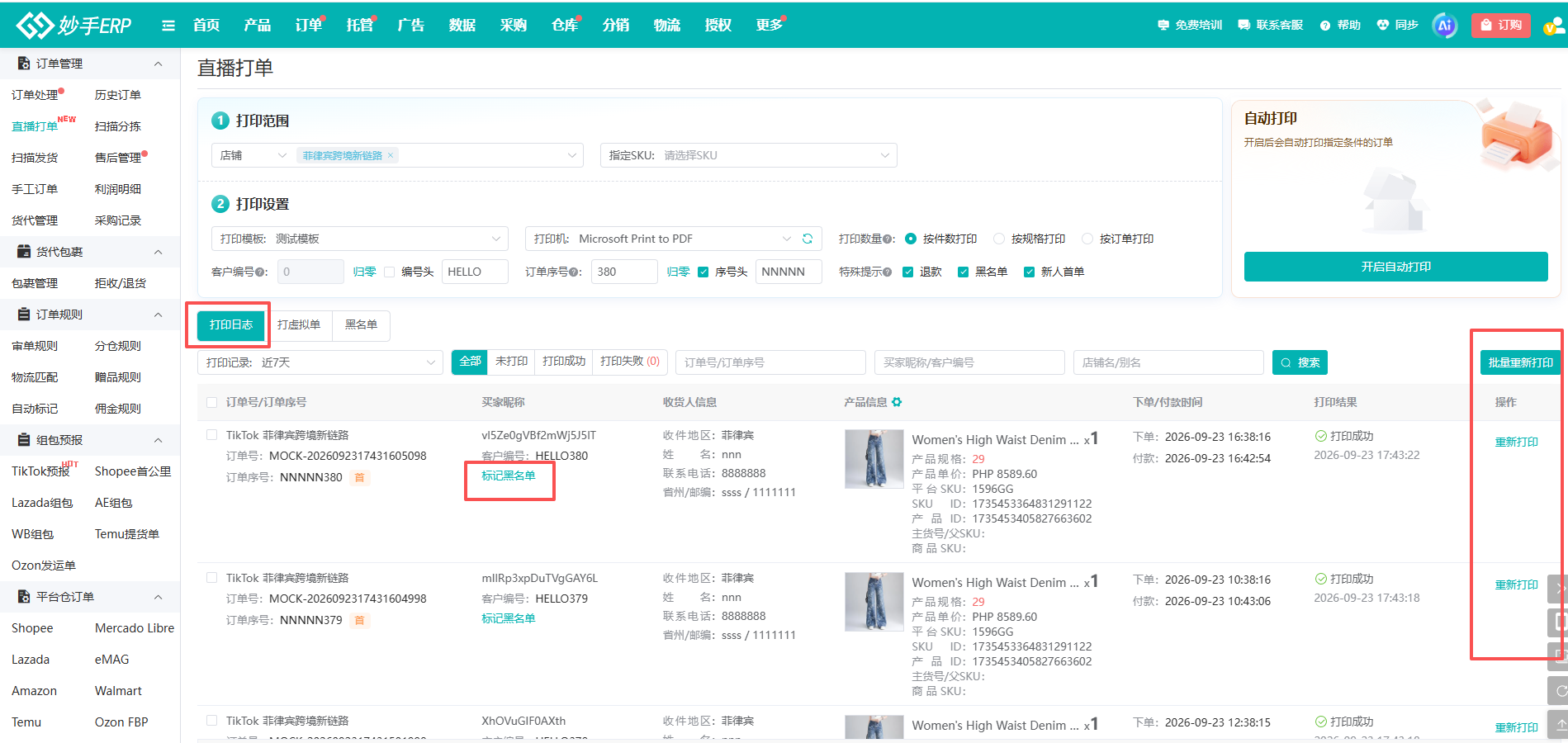
Task: Collapse the 订单管理 sidebar section
Action: coord(158,64)
